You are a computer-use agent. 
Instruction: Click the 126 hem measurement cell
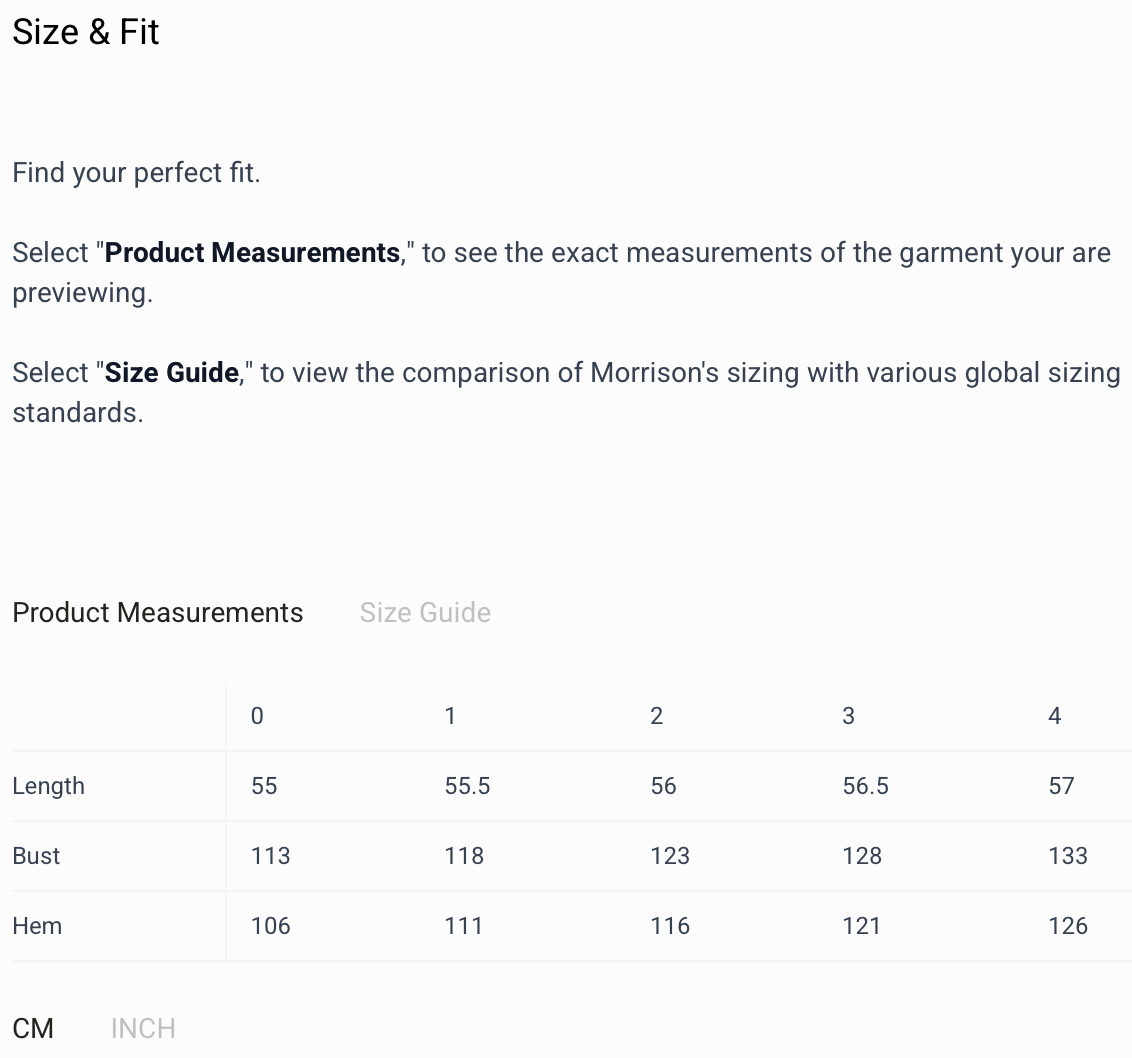pos(1067,926)
